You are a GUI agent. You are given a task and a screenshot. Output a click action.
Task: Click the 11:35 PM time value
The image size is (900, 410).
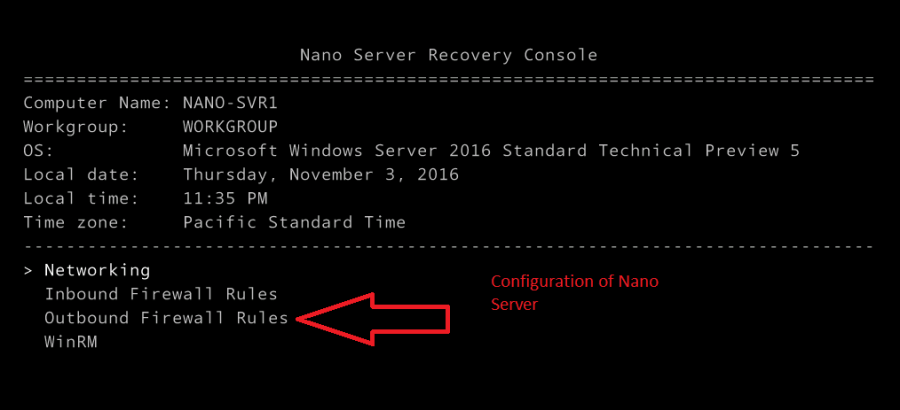coord(225,198)
